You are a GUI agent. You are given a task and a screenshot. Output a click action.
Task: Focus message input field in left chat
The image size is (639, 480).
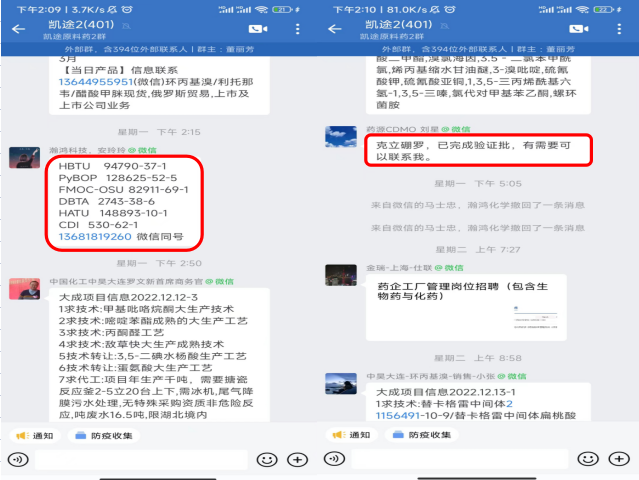pos(141,460)
